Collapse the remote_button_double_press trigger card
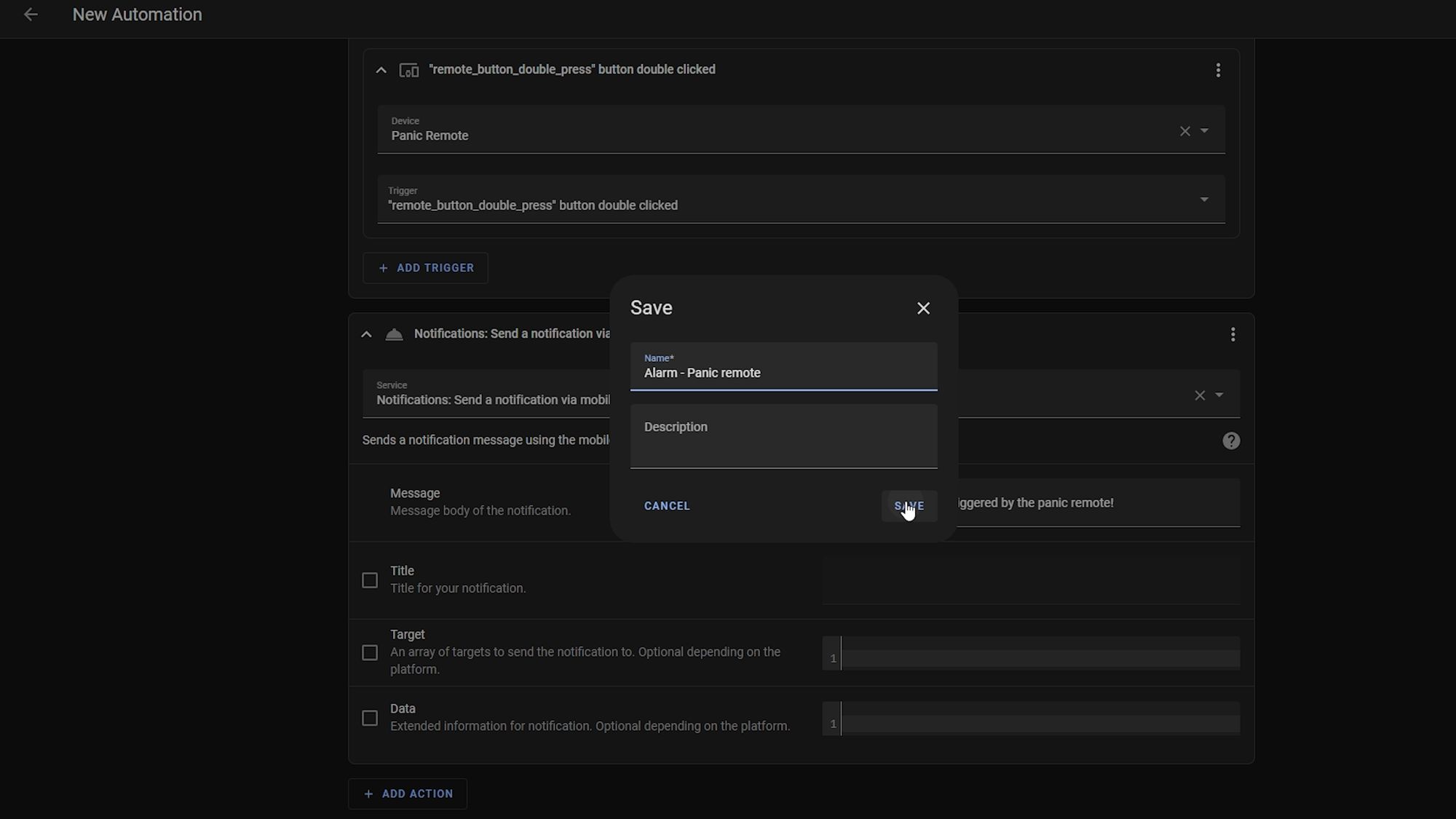Viewport: 1456px width, 819px height. [x=381, y=70]
